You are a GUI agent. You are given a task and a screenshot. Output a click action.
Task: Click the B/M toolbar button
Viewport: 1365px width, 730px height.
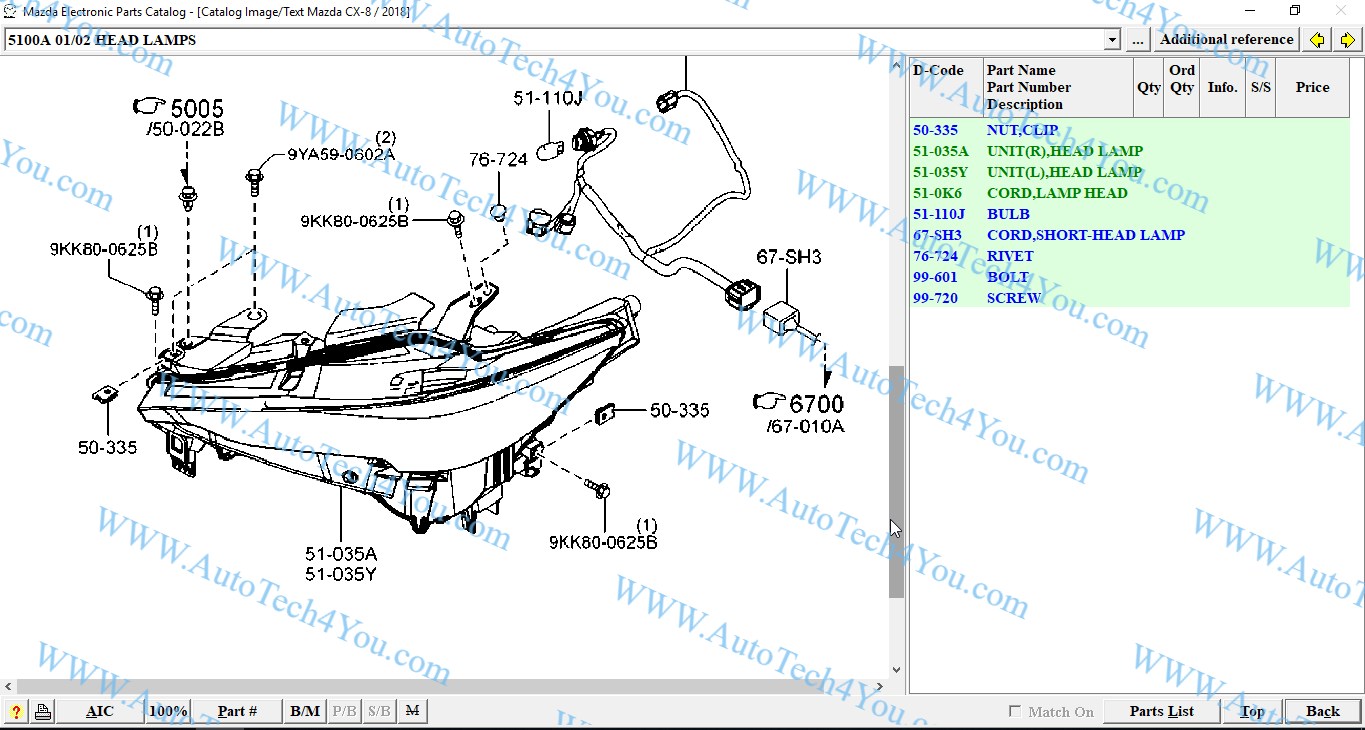[x=305, y=711]
